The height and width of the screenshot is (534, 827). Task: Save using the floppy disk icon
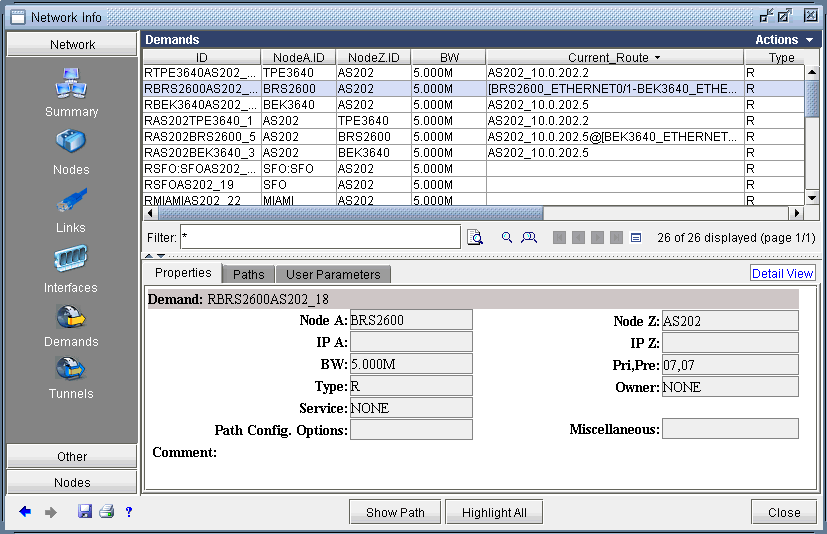85,512
